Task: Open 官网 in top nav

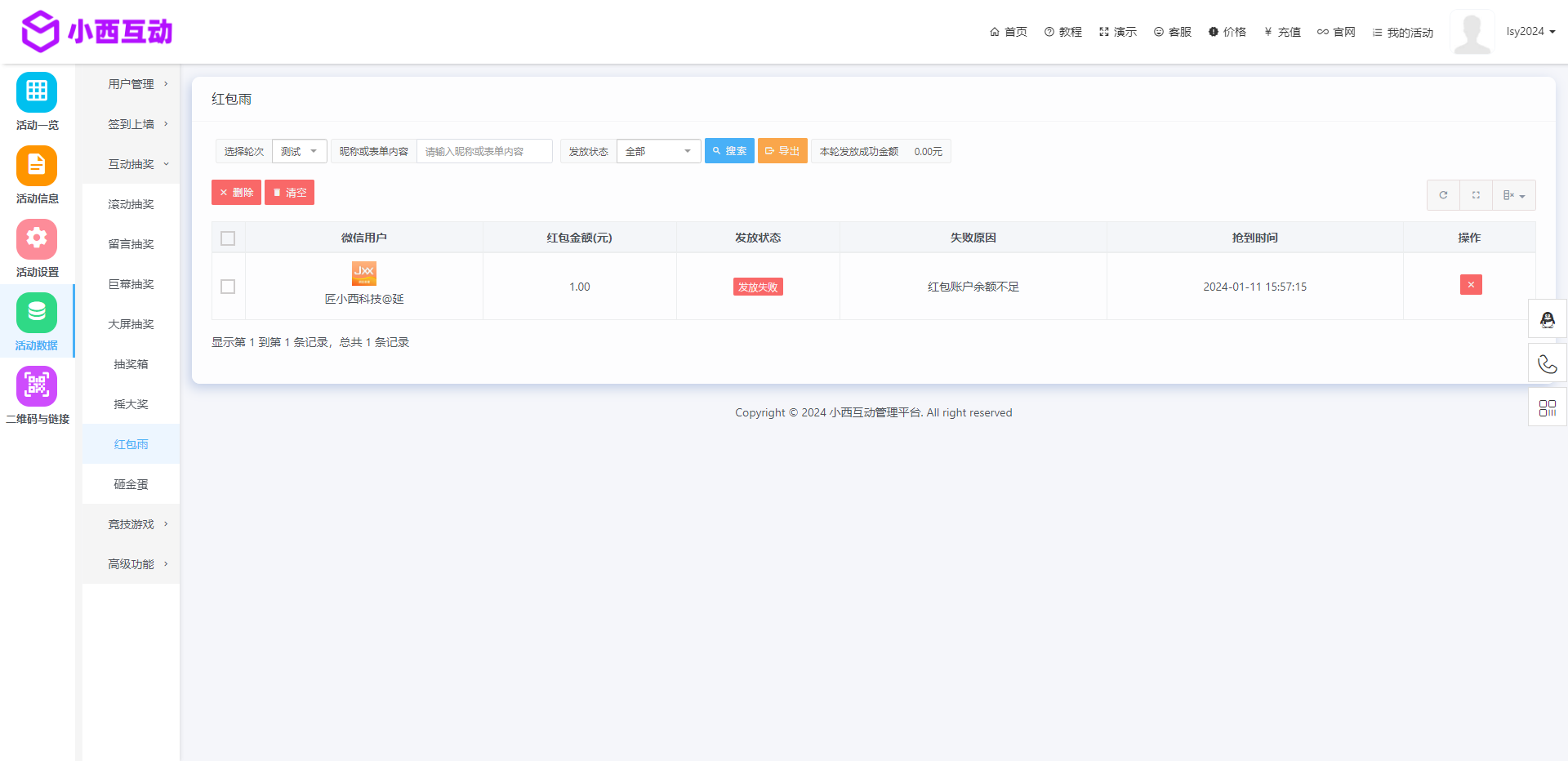Action: point(1336,32)
